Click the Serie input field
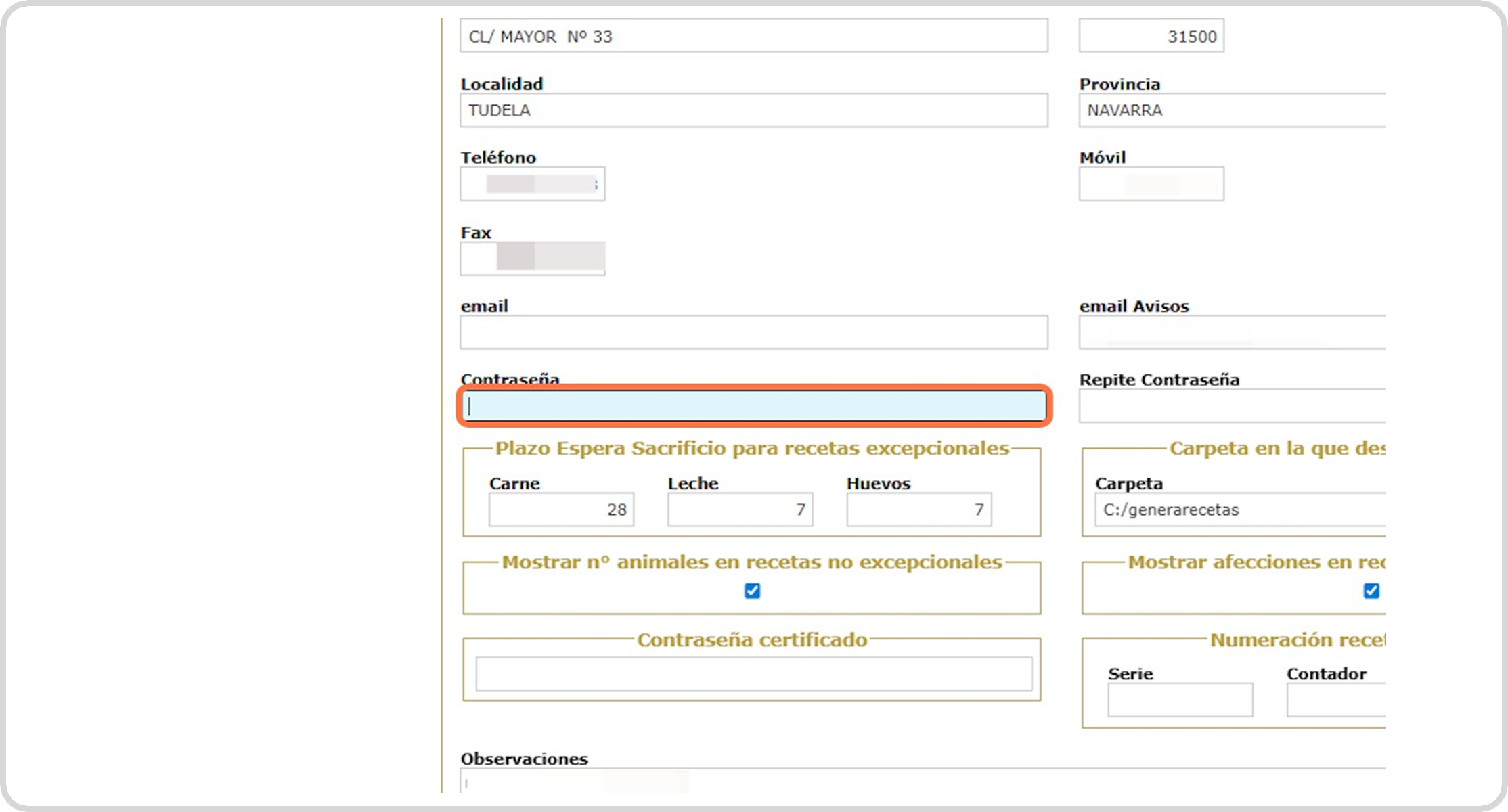Image resolution: width=1508 pixels, height=812 pixels. point(1180,700)
